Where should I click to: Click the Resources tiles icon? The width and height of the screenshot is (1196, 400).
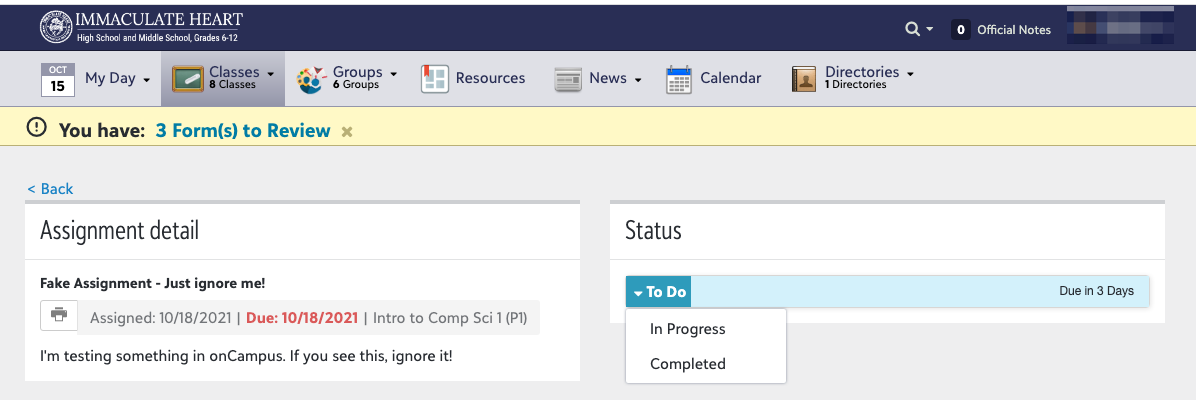point(435,79)
